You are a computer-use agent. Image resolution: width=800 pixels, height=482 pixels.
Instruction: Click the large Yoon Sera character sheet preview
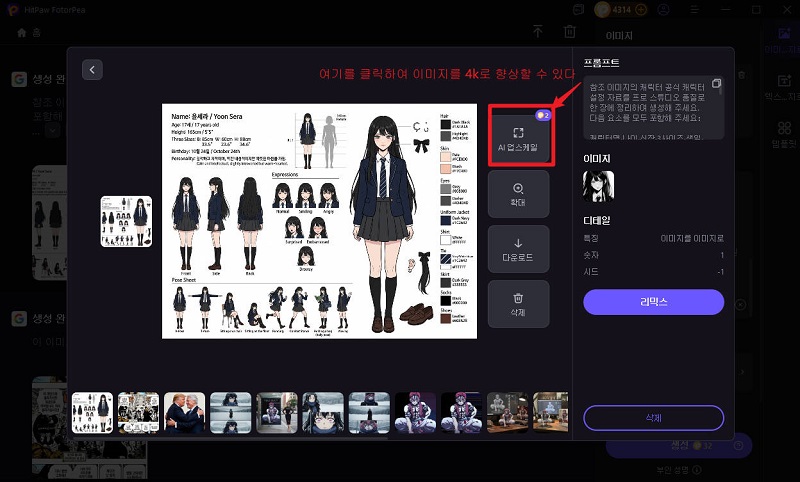click(319, 221)
